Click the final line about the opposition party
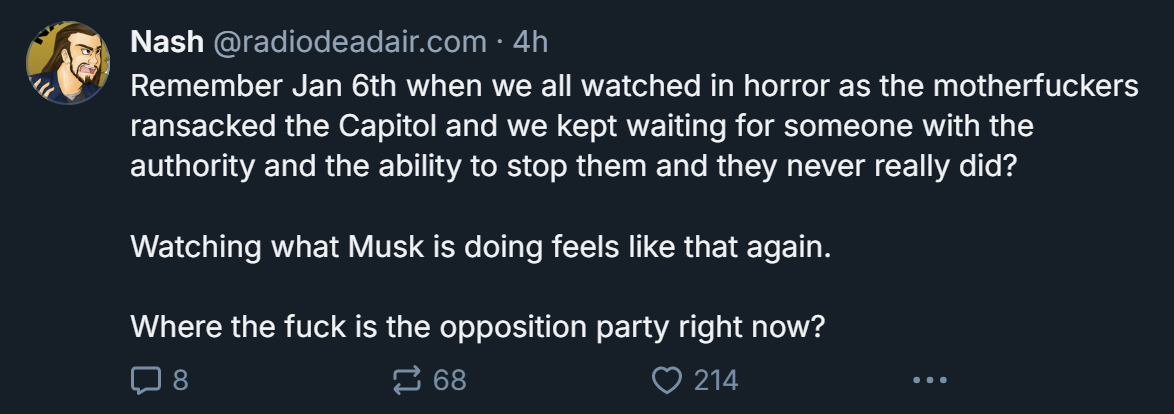Screen dimensions: 1174x414 pos(478,326)
